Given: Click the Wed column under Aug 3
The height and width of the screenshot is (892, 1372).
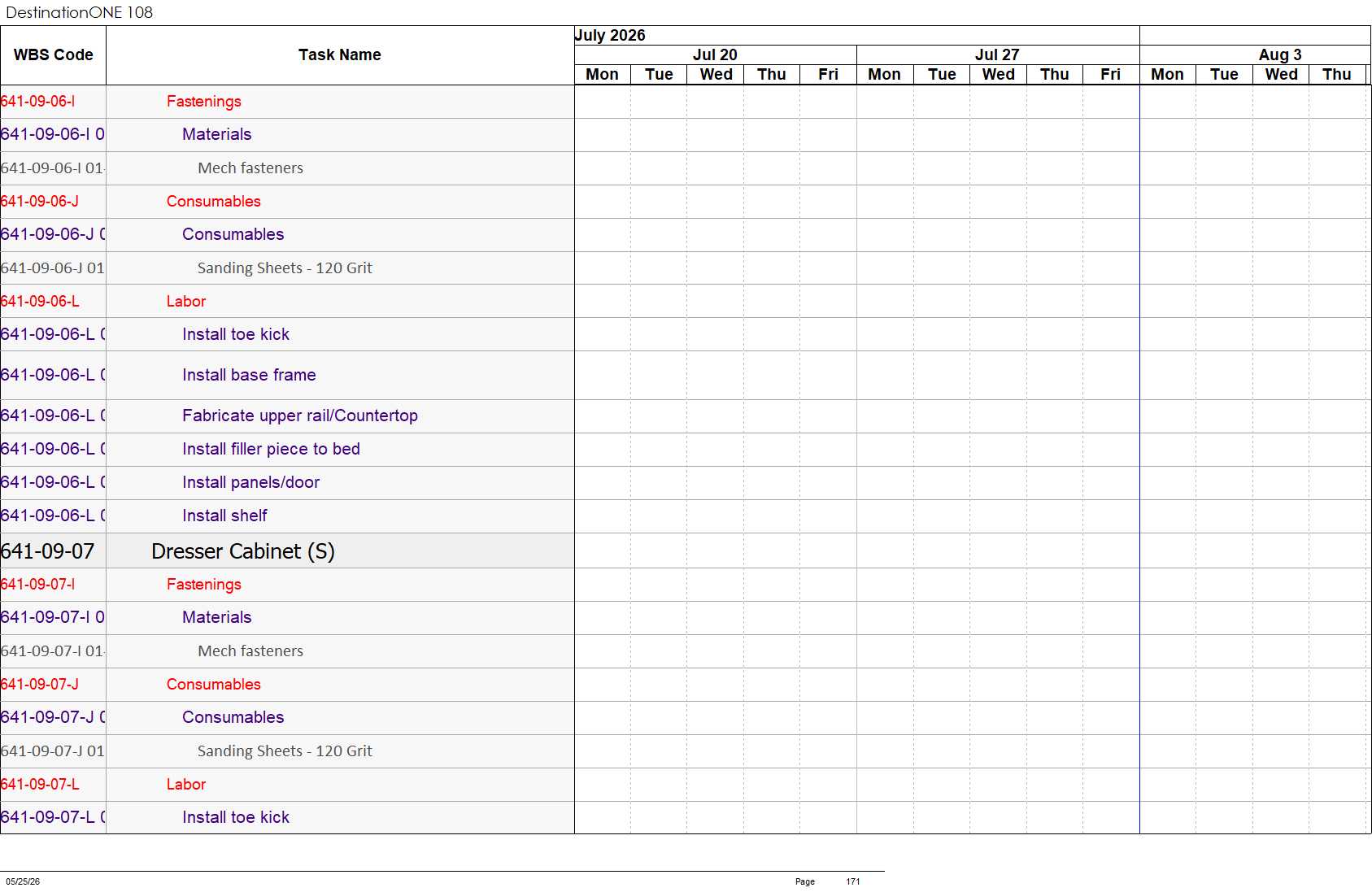Looking at the screenshot, I should point(1281,75).
